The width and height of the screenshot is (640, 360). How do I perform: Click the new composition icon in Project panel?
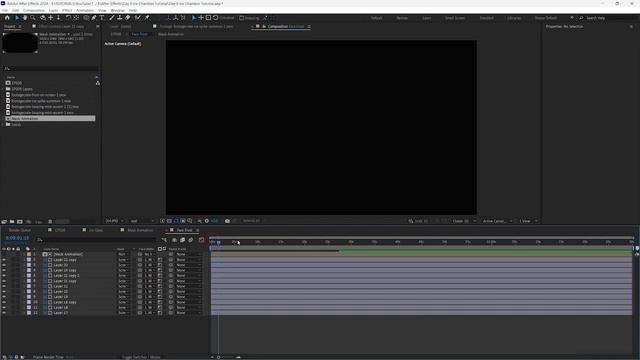(x=20, y=222)
